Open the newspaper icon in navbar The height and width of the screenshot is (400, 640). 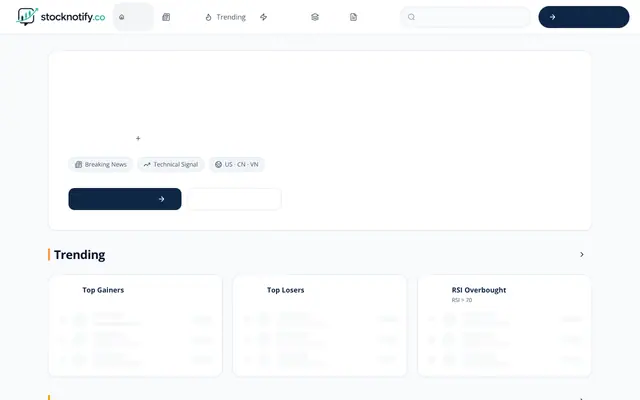tap(166, 17)
